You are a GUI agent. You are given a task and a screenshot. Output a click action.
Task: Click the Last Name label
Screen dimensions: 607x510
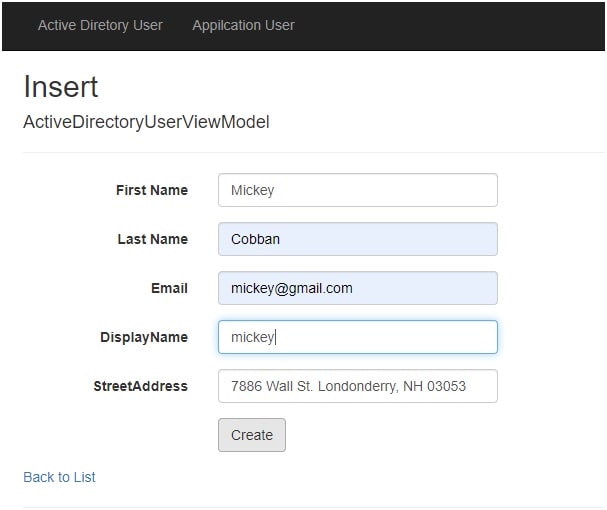tap(153, 239)
